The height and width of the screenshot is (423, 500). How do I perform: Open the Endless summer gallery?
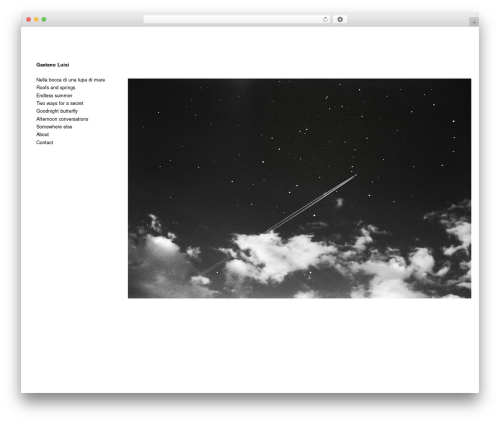point(54,95)
